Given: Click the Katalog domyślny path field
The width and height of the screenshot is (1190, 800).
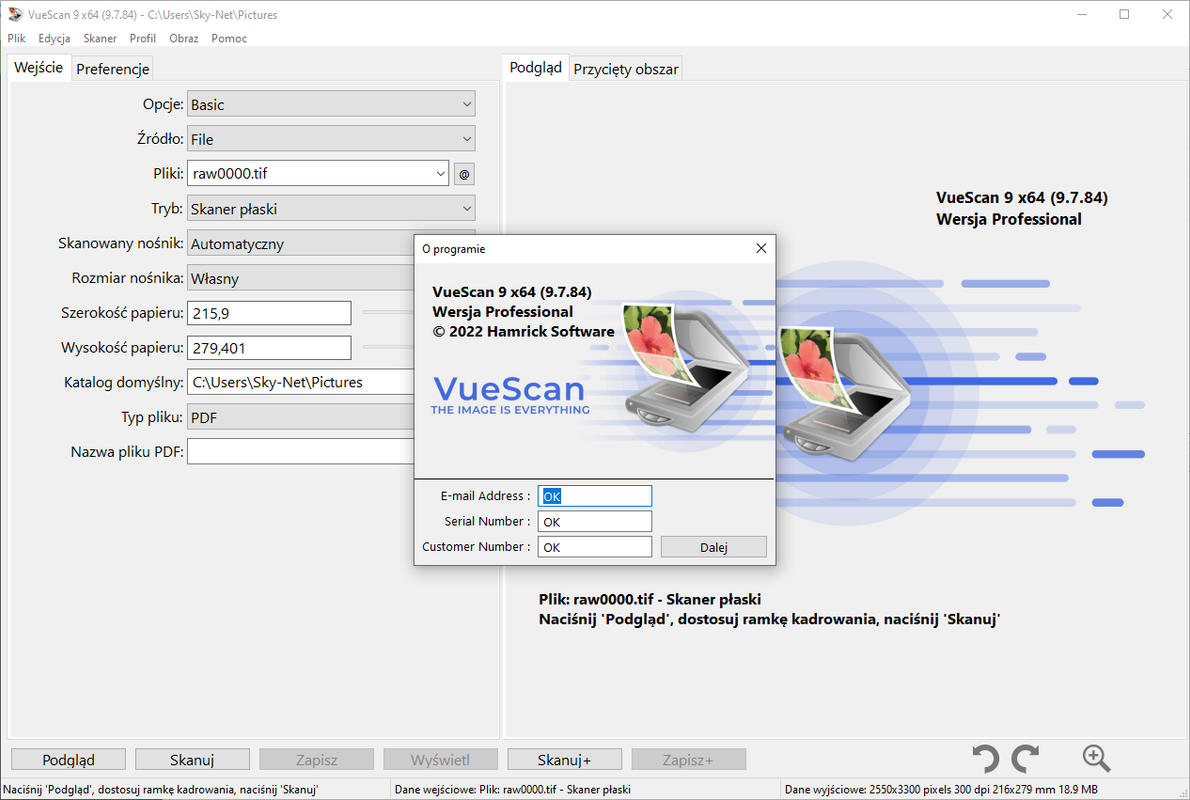Looking at the screenshot, I should pos(301,382).
